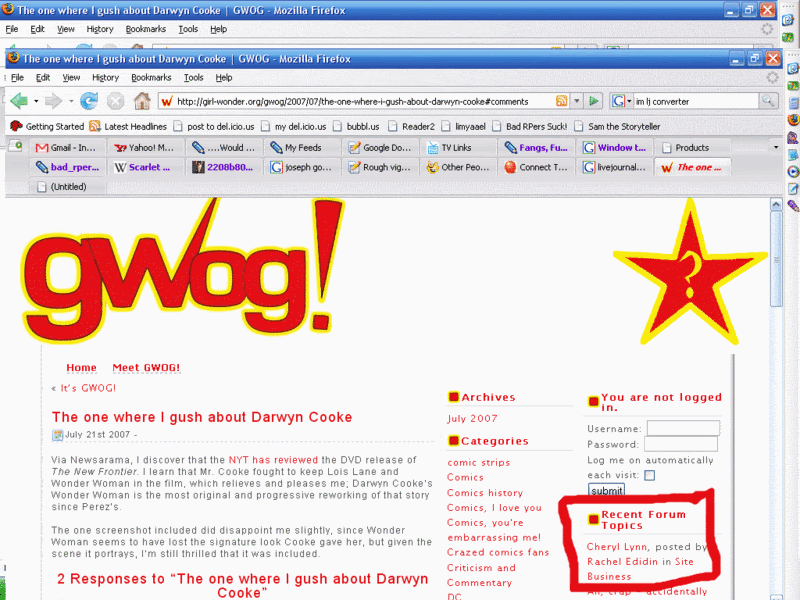The width and height of the screenshot is (800, 600).
Task: Switch to the Yahoo! M... tab
Action: pyautogui.click(x=145, y=148)
